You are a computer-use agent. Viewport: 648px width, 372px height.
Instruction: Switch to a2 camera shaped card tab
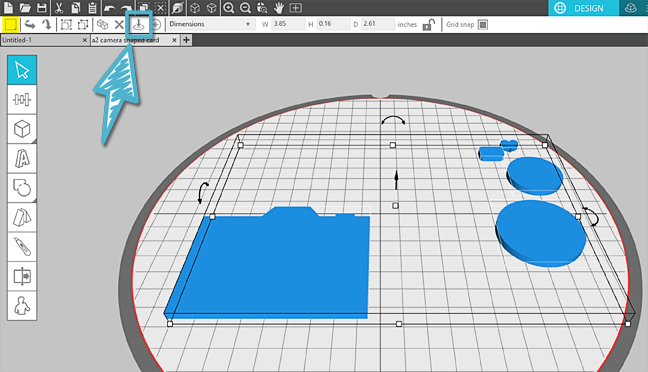tap(130, 40)
